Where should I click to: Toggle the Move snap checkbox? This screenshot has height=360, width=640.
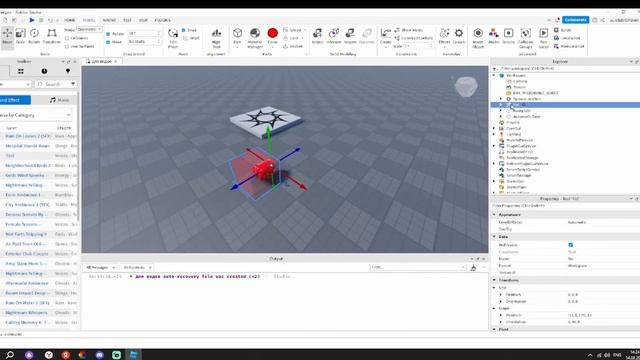pyautogui.click(x=108, y=42)
